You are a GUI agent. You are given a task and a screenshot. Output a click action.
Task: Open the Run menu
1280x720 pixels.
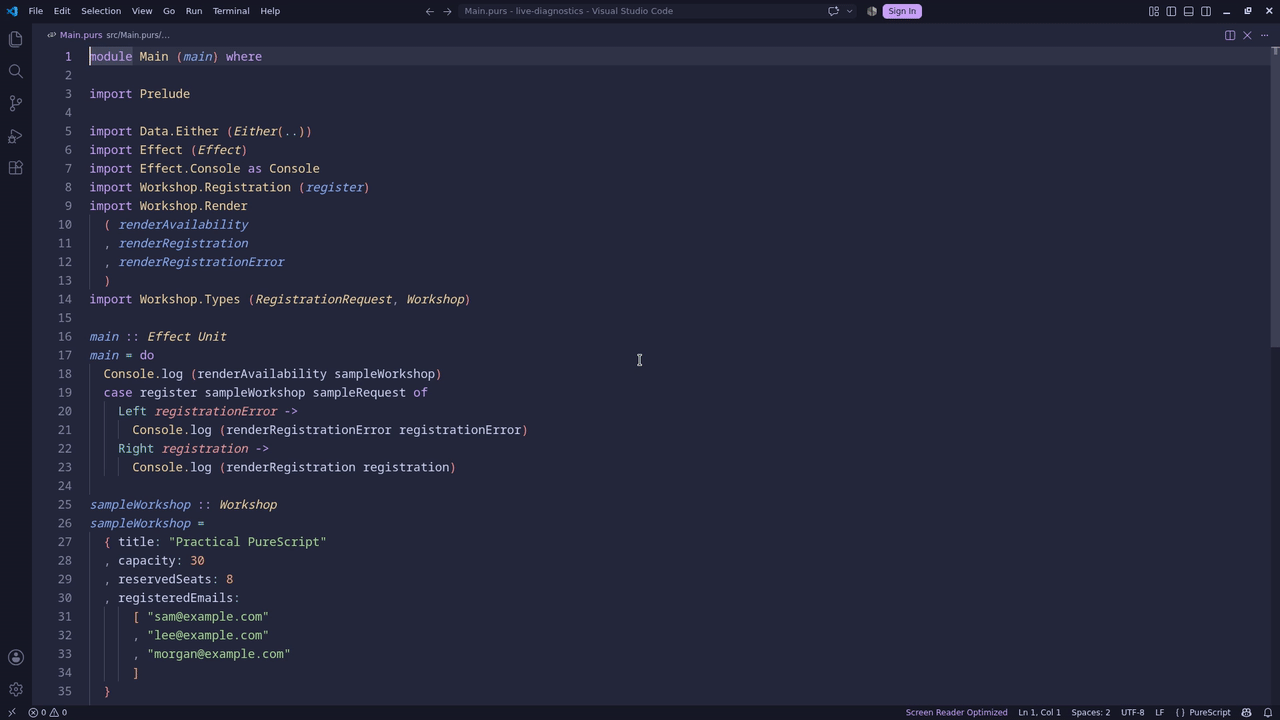pos(194,11)
